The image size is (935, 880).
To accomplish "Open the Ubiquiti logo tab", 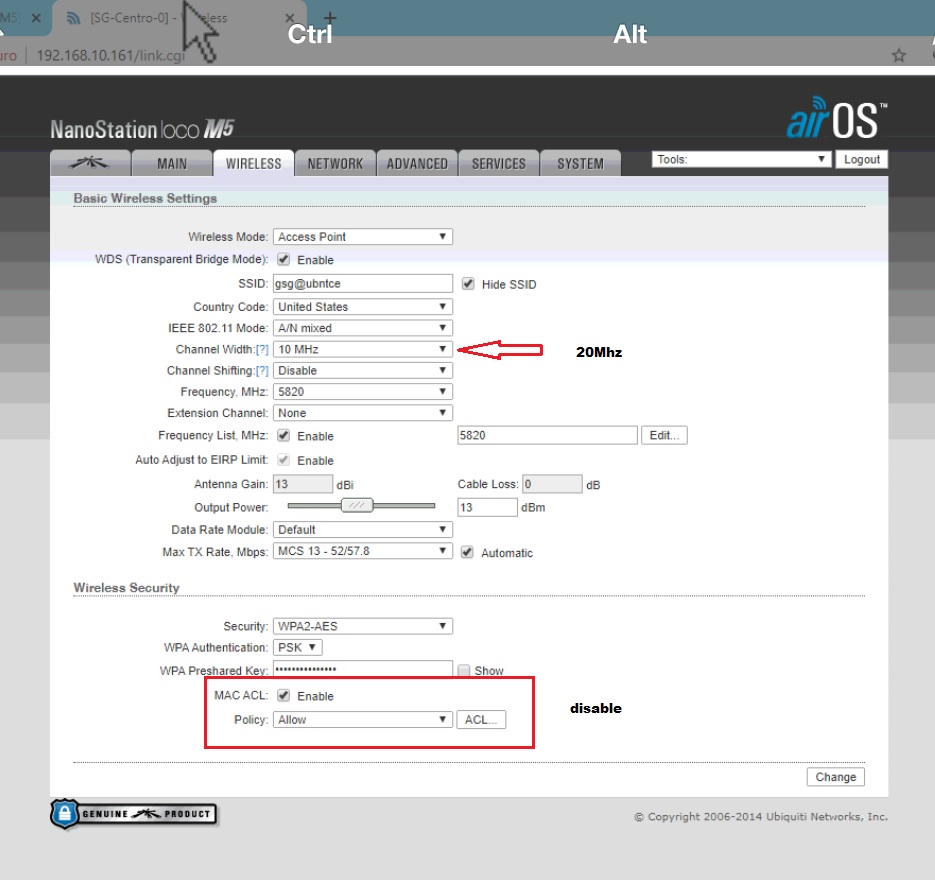I will click(90, 163).
